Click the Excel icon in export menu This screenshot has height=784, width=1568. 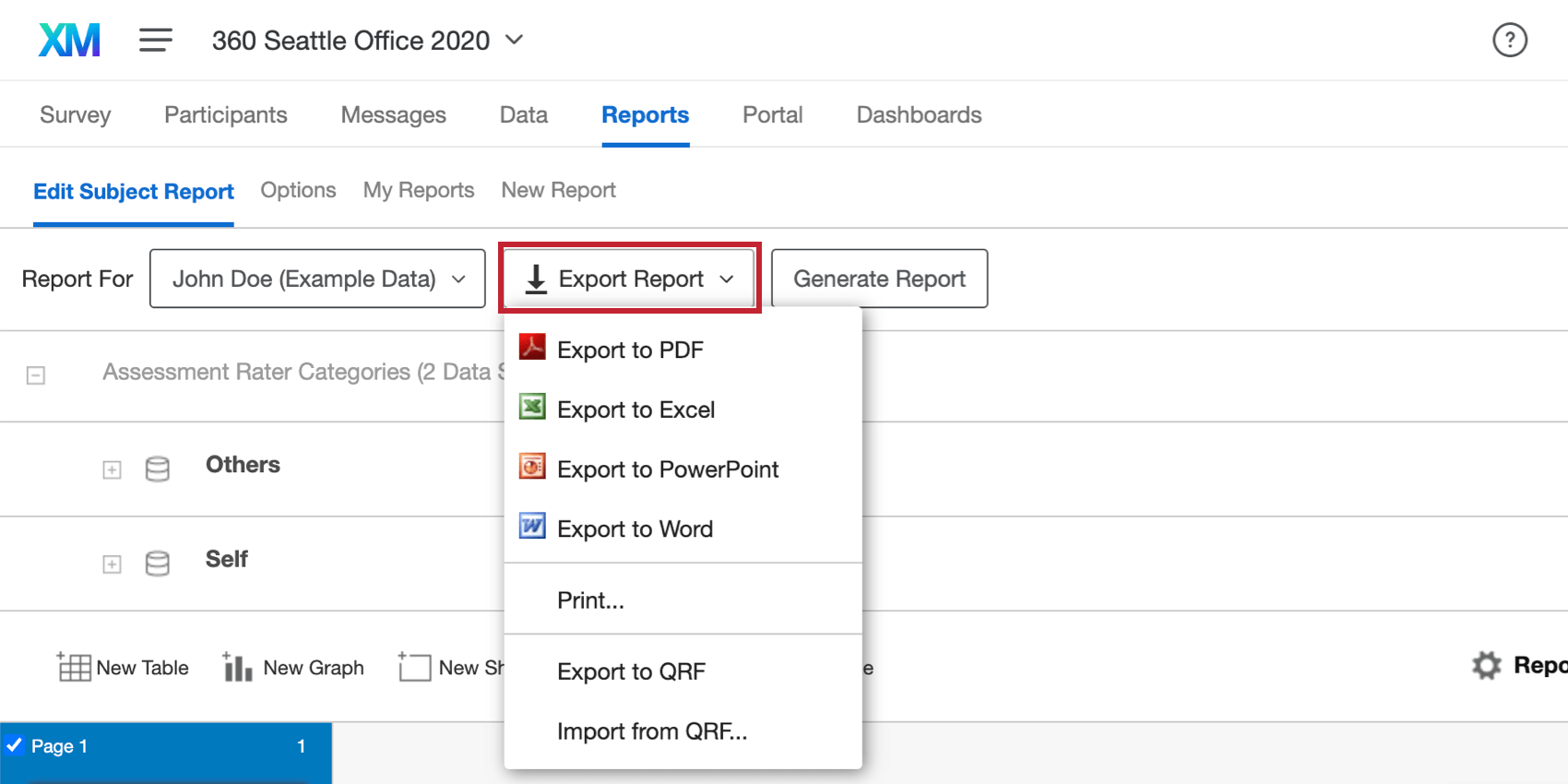click(532, 407)
